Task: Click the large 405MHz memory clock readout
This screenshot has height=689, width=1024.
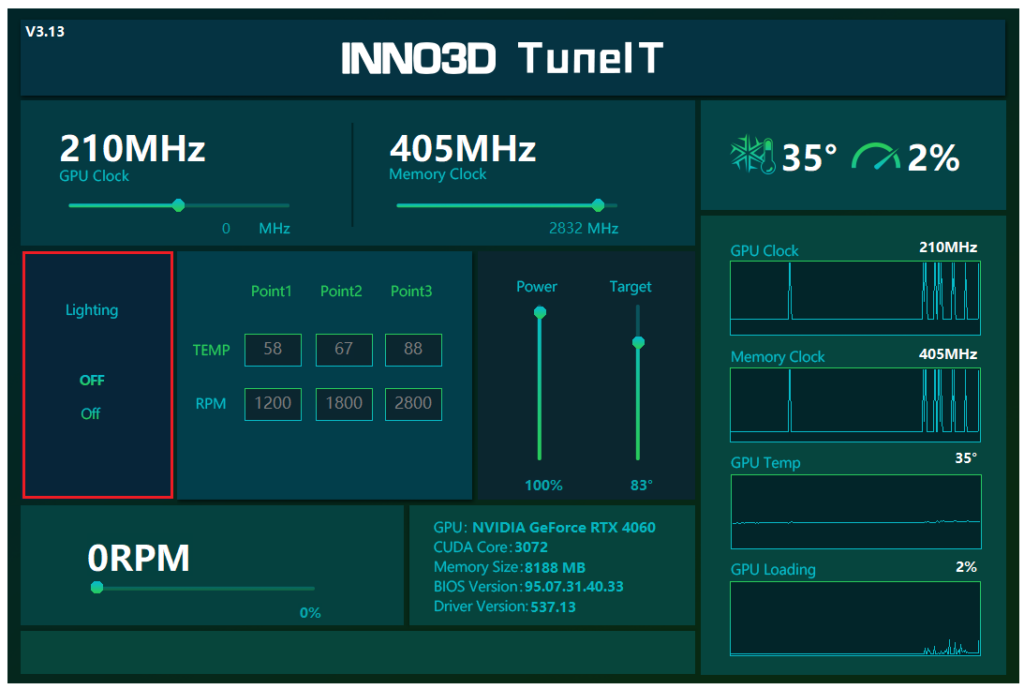Action: (463, 148)
